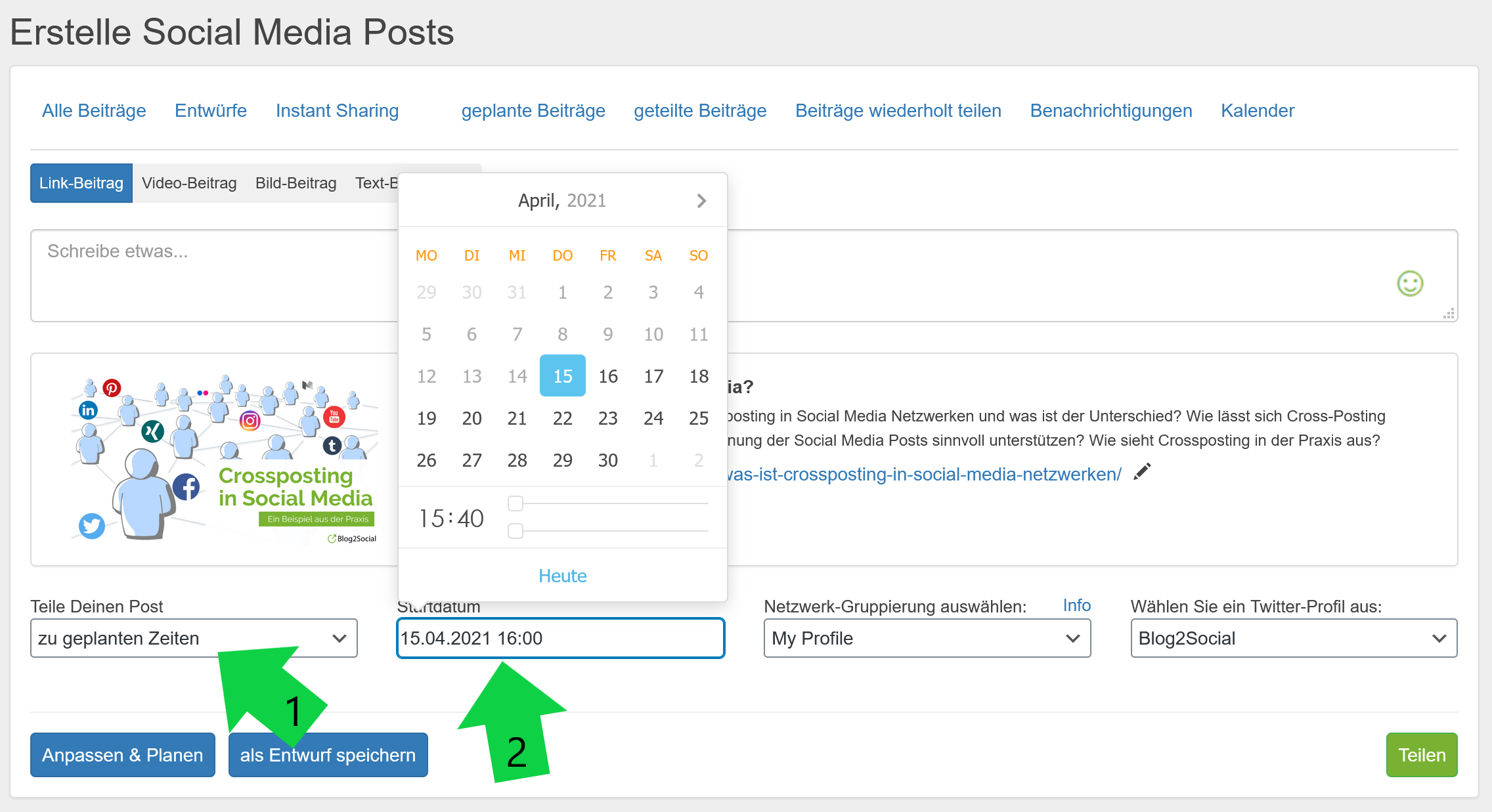Open the Netzwerk-Gruppierung 'My Profile' dropdown

[927, 637]
